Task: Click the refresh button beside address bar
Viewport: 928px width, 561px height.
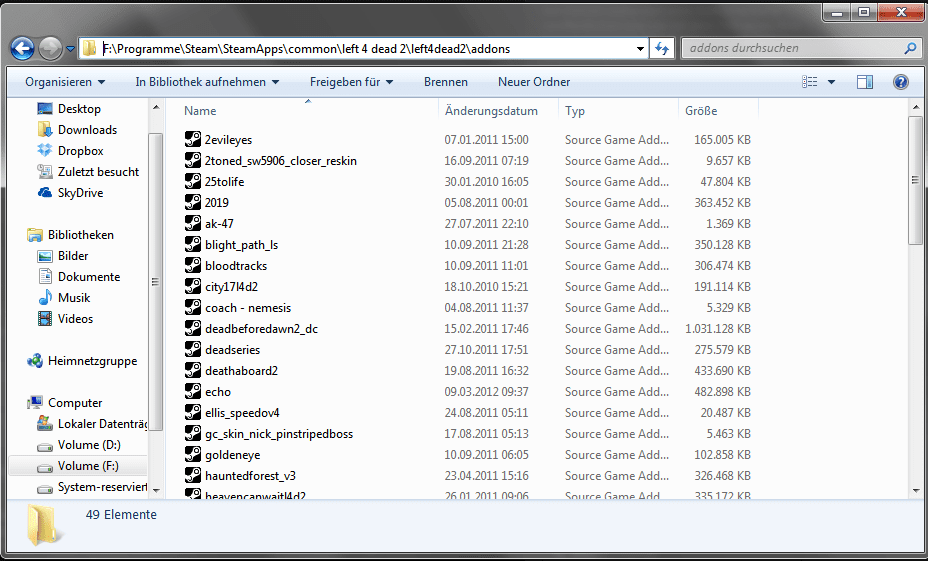Action: tap(662, 49)
